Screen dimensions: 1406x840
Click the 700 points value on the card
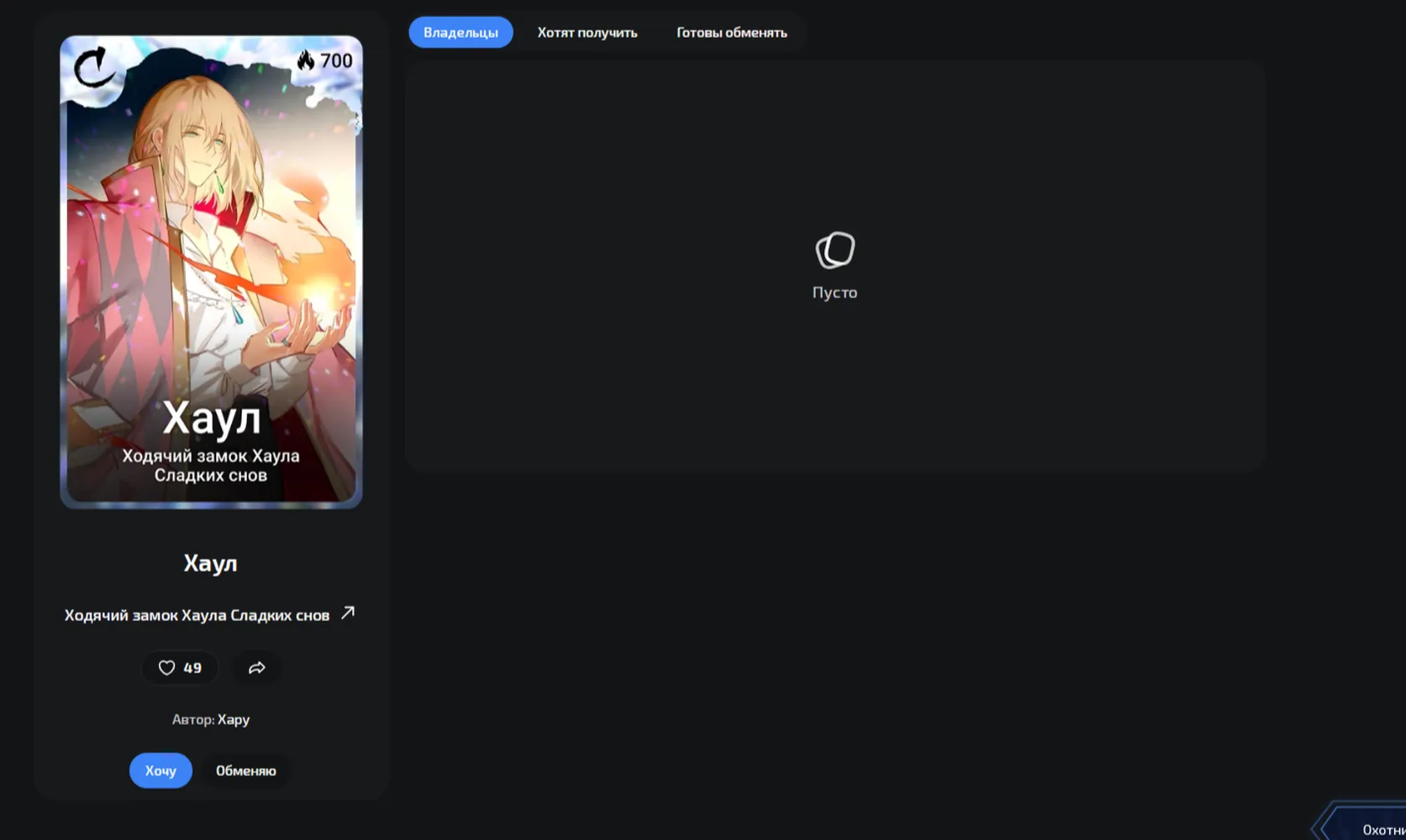point(336,60)
